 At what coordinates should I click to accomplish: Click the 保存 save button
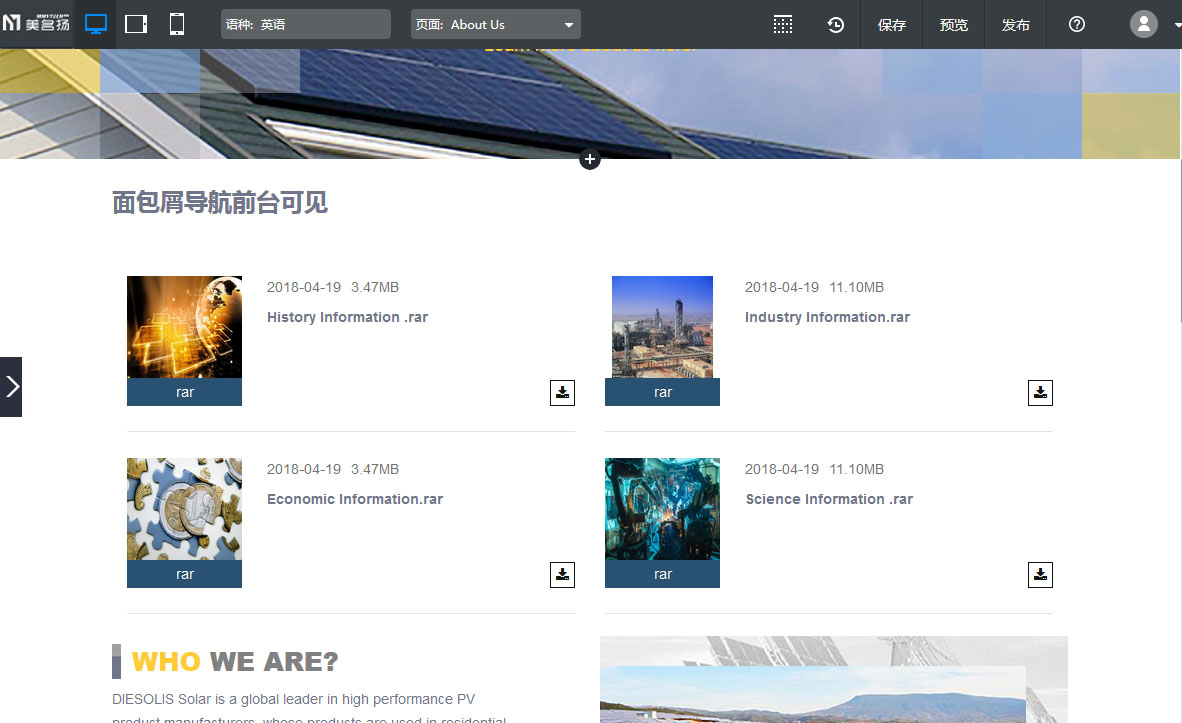[x=891, y=25]
